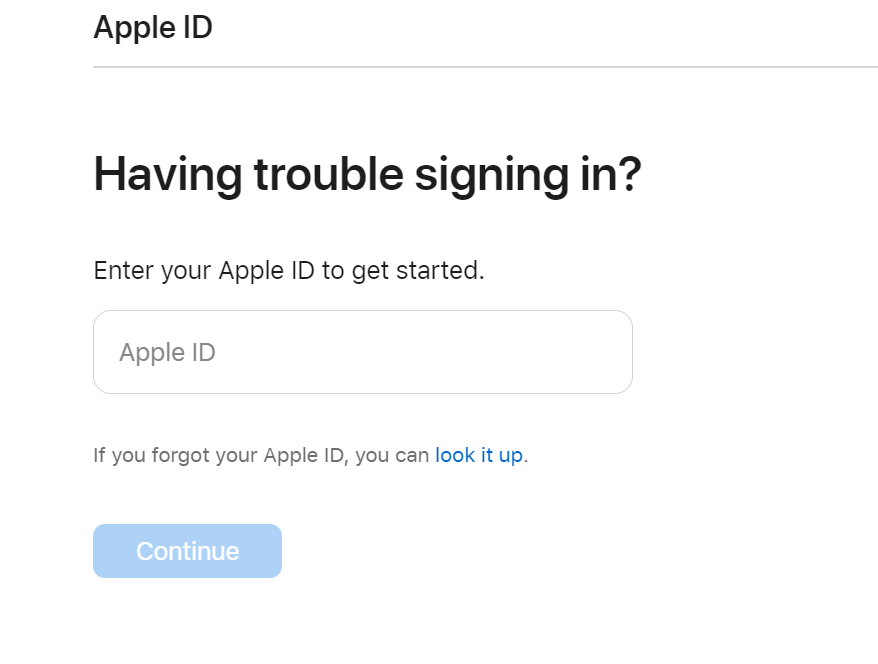Focus the field via its "Apple ID" placeholder
Image resolution: width=878 pixels, height=664 pixels.
pyautogui.click(x=167, y=352)
